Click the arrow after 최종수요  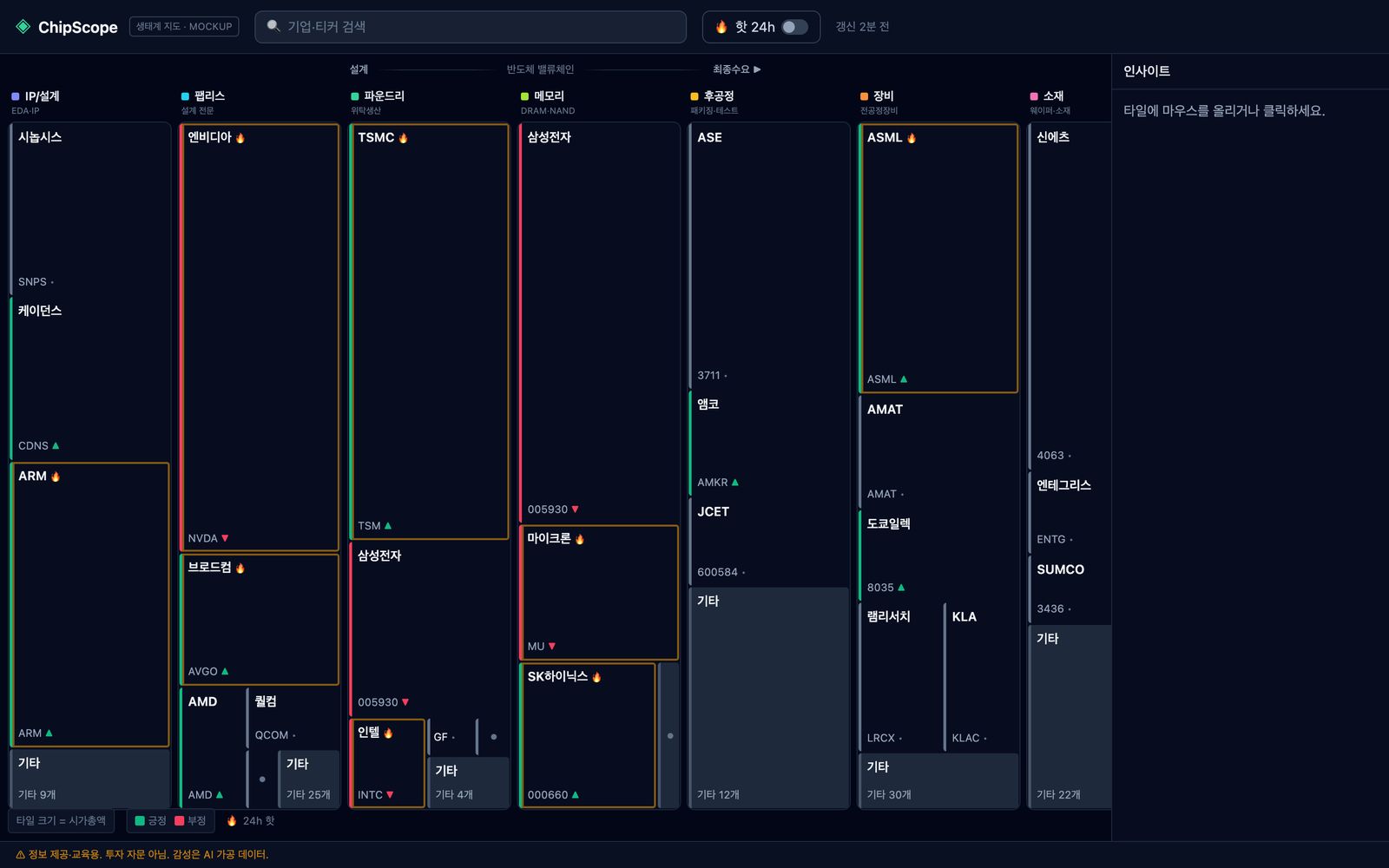[757, 69]
